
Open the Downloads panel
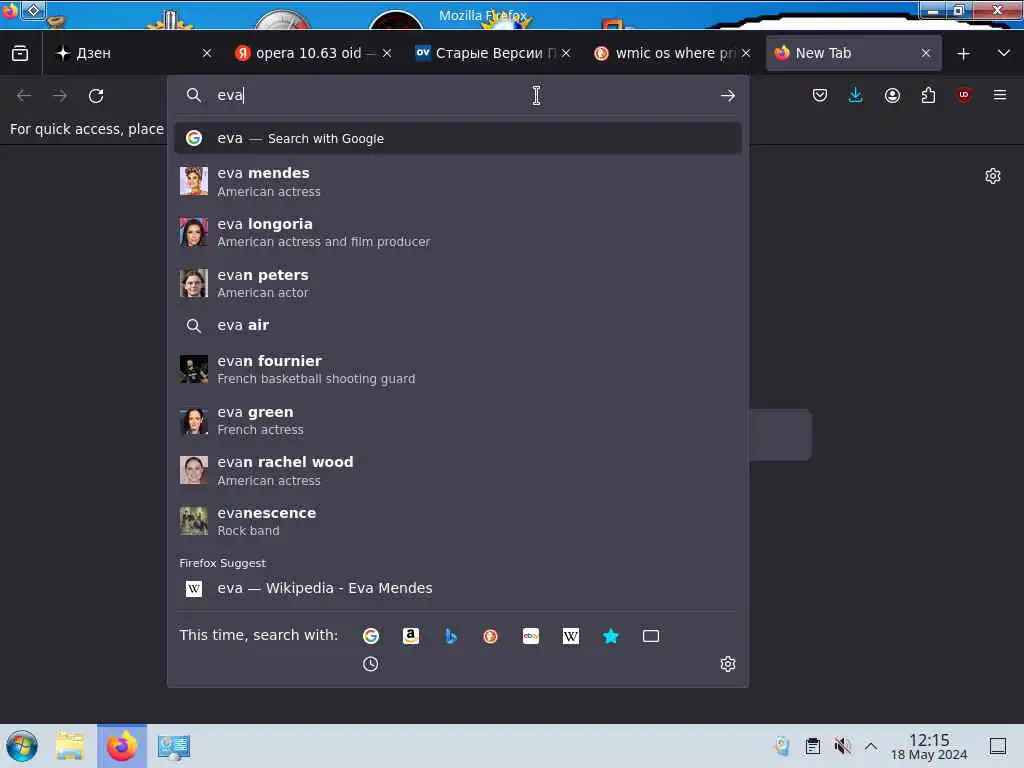click(x=856, y=95)
